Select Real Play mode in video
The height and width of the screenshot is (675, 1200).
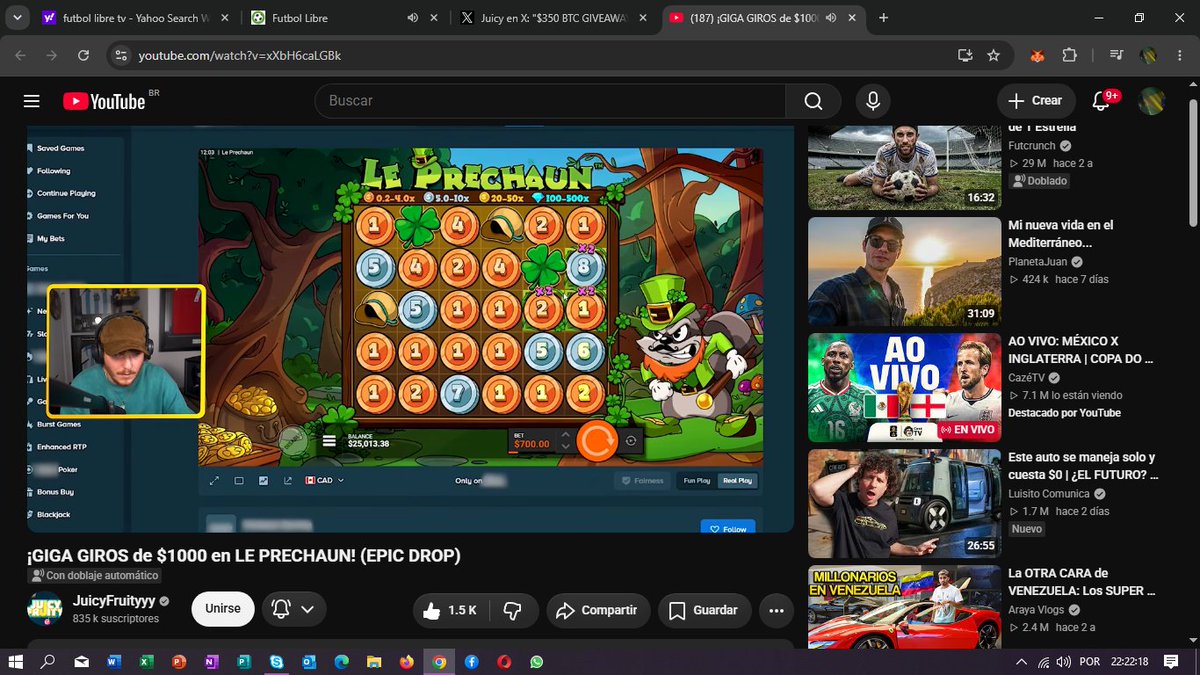click(x=738, y=481)
